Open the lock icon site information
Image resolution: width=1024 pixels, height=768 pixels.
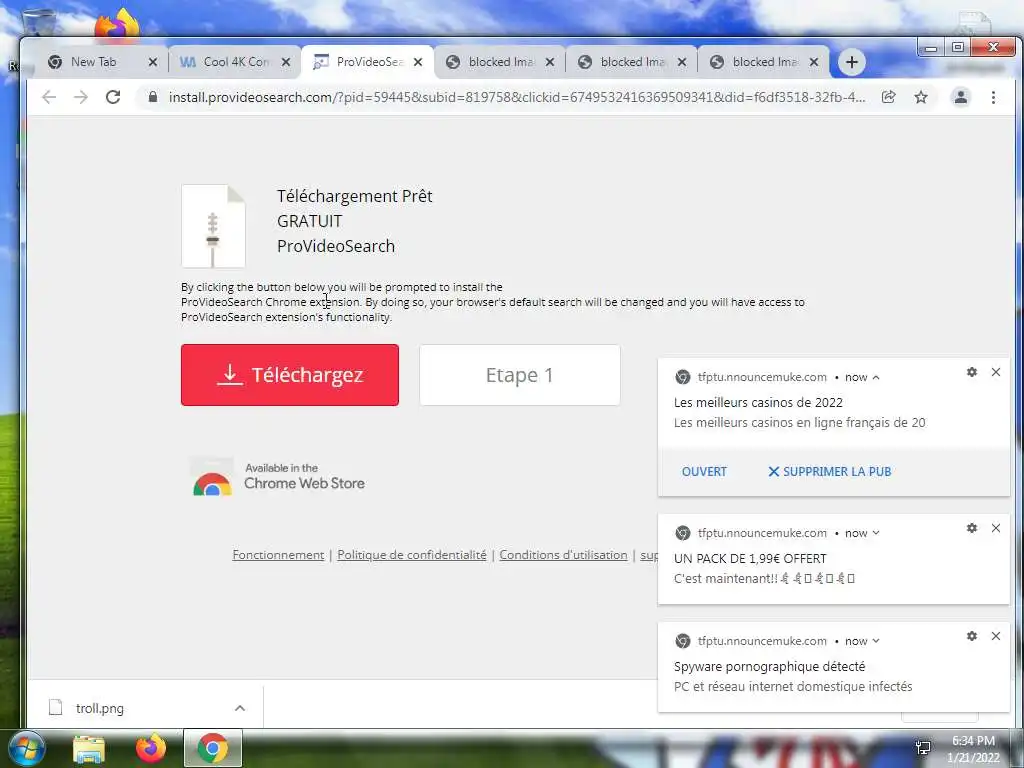click(153, 97)
